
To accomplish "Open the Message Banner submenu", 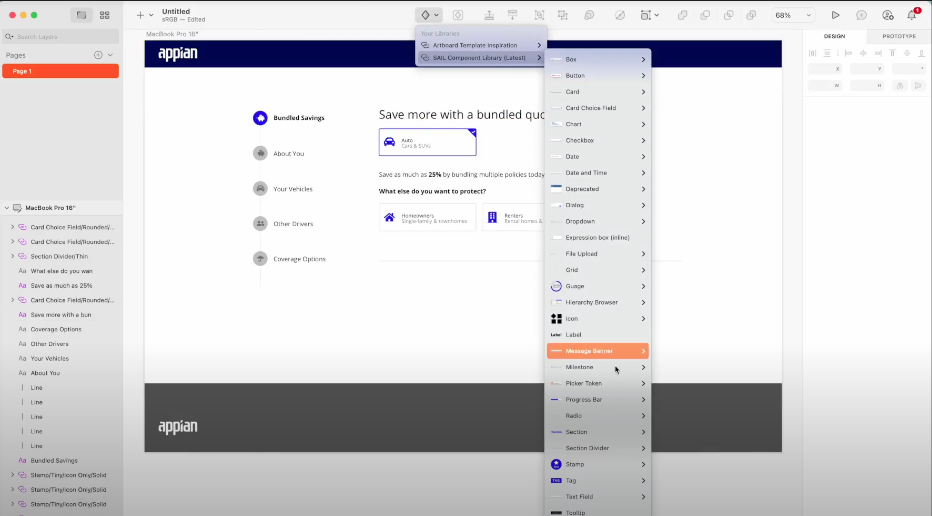I will click(x=597, y=351).
